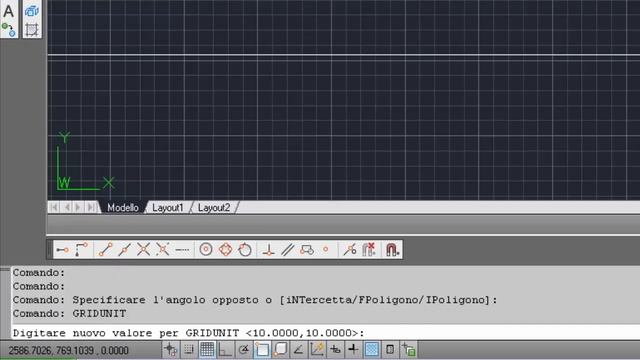Viewport: 640px width, 360px height.
Task: Toggle Grid Display in the status bar
Action: click(x=207, y=350)
